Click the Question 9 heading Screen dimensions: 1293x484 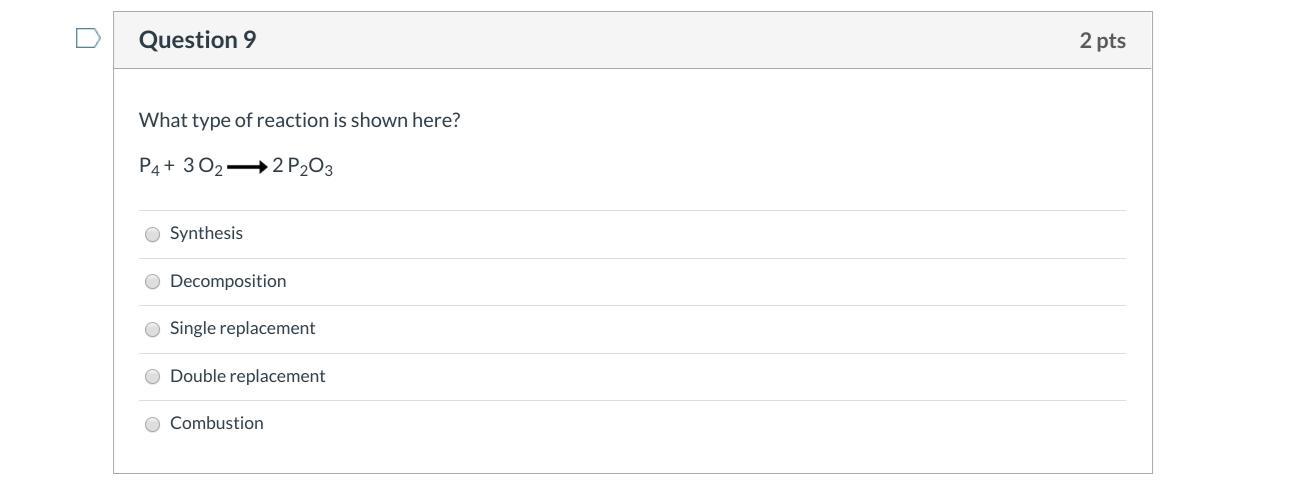tap(197, 40)
